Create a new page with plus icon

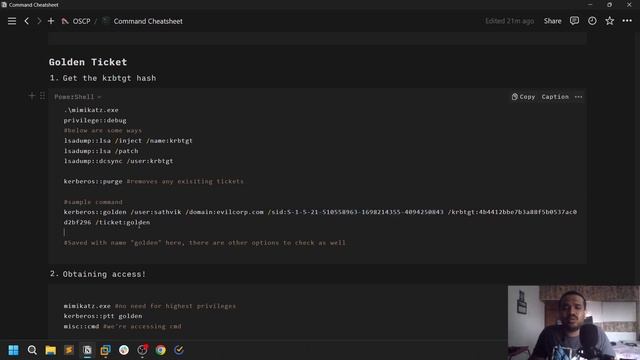51,21
